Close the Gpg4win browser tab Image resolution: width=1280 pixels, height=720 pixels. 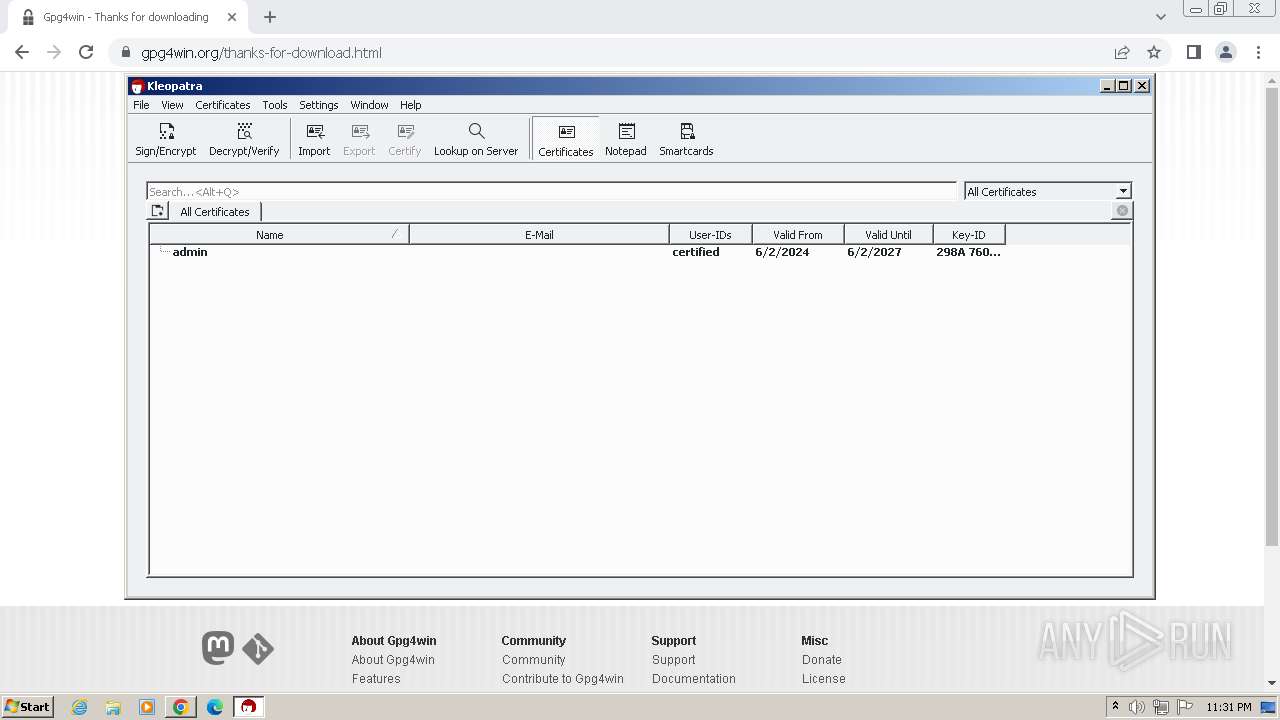(232, 17)
